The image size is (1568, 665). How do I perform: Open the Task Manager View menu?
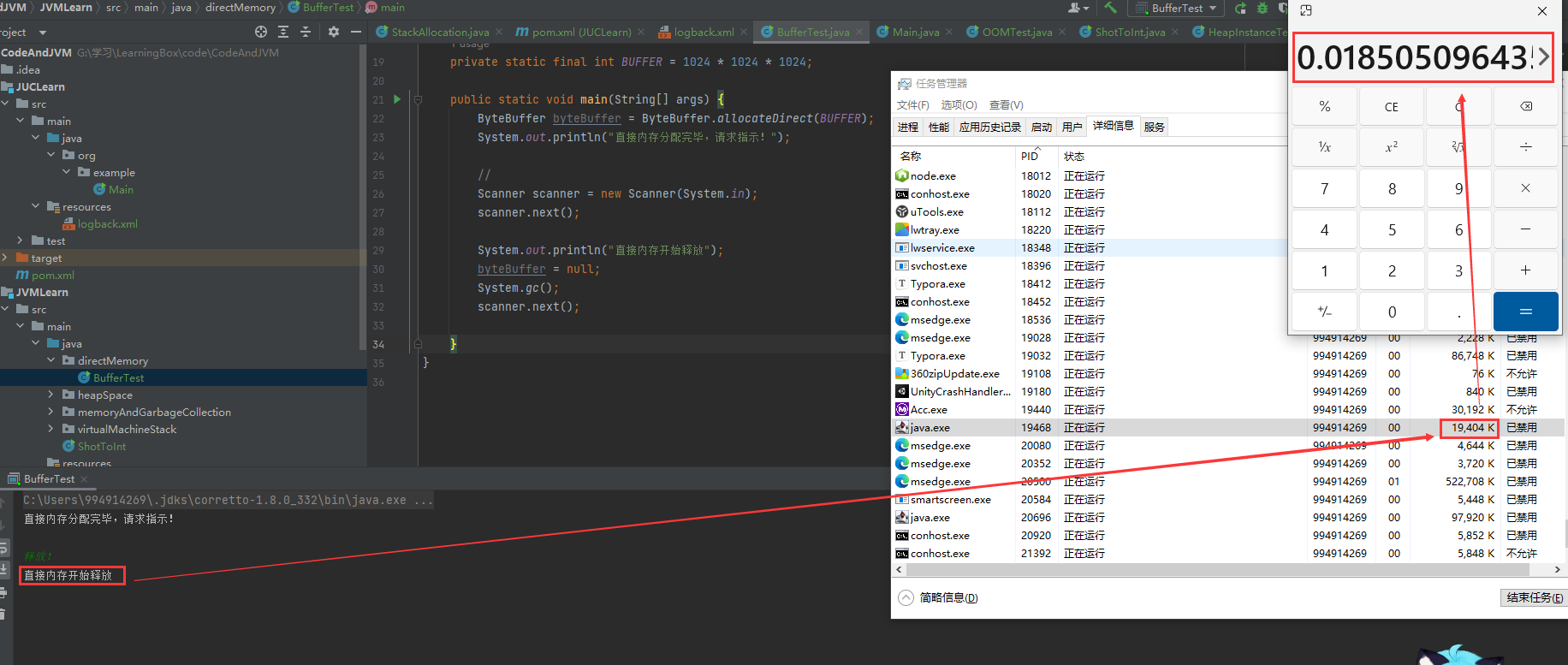coord(1006,104)
